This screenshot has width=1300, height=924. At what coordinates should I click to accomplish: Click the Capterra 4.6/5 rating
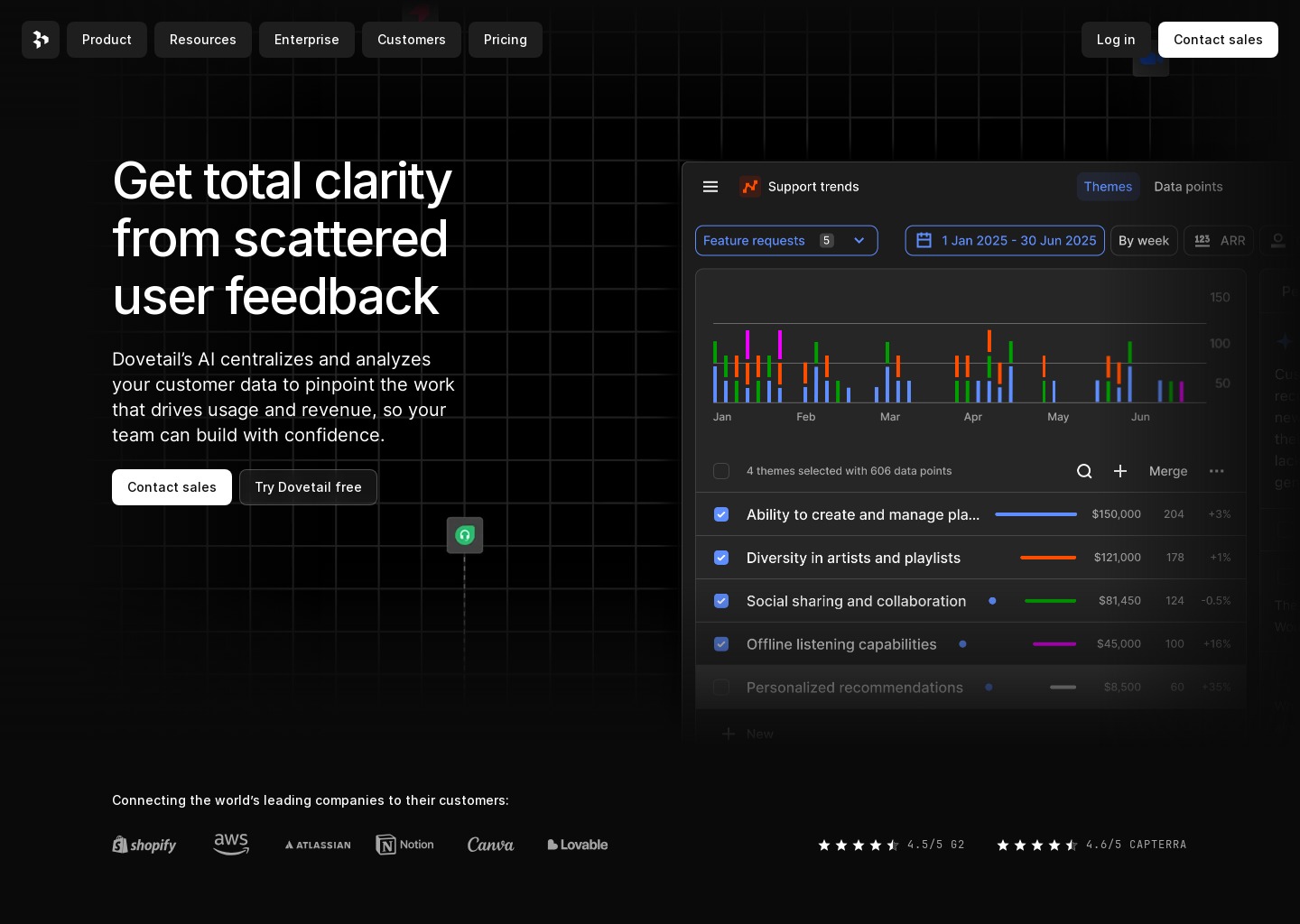tap(1091, 845)
